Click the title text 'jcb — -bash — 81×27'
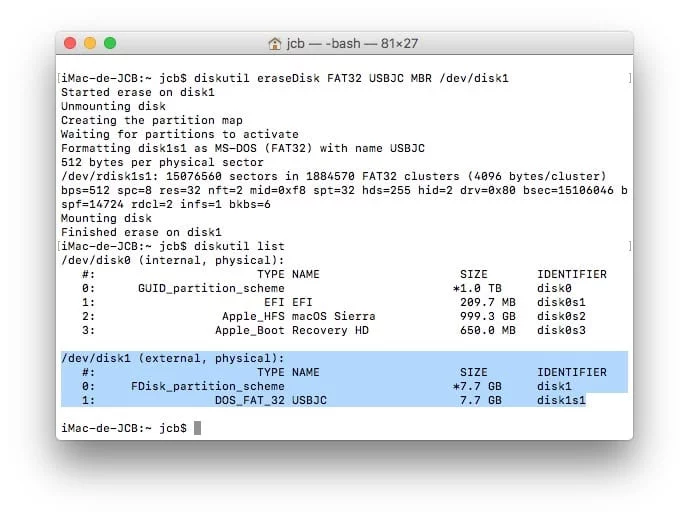 point(352,44)
